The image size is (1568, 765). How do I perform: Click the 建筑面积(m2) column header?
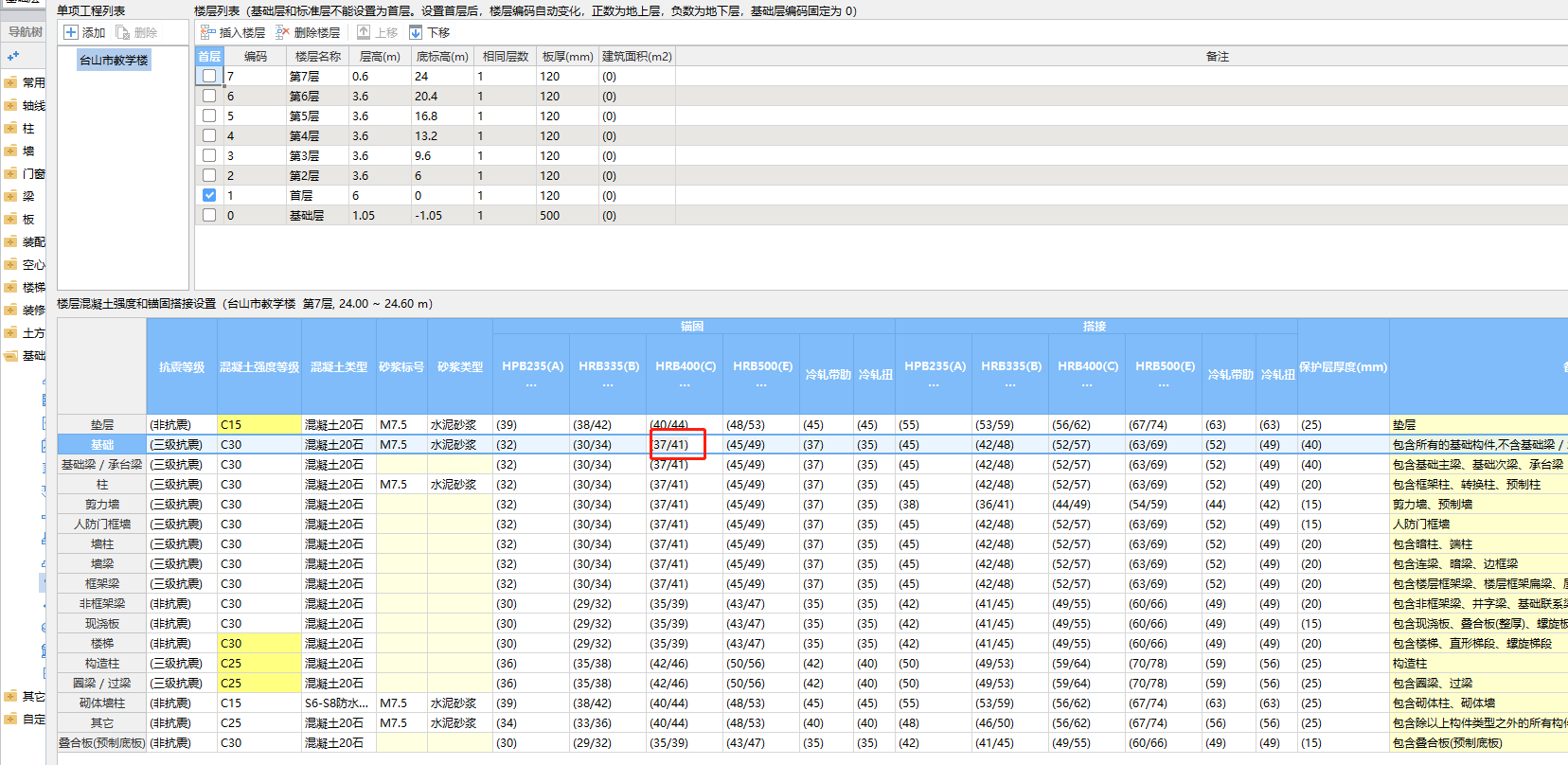click(x=637, y=57)
